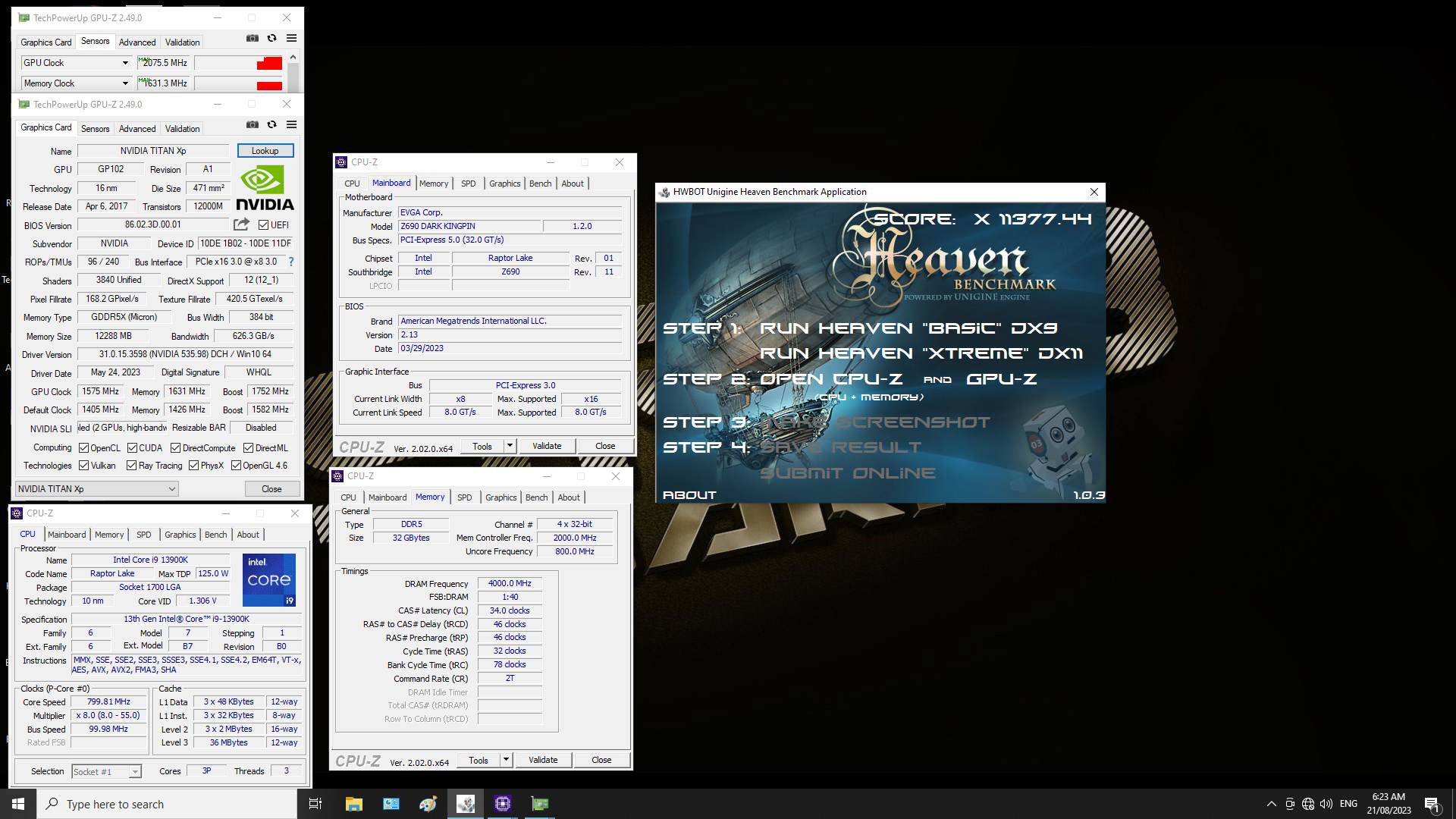1456x819 pixels.
Task: Toggle the Vulkan checkbox
Action: coord(84,466)
